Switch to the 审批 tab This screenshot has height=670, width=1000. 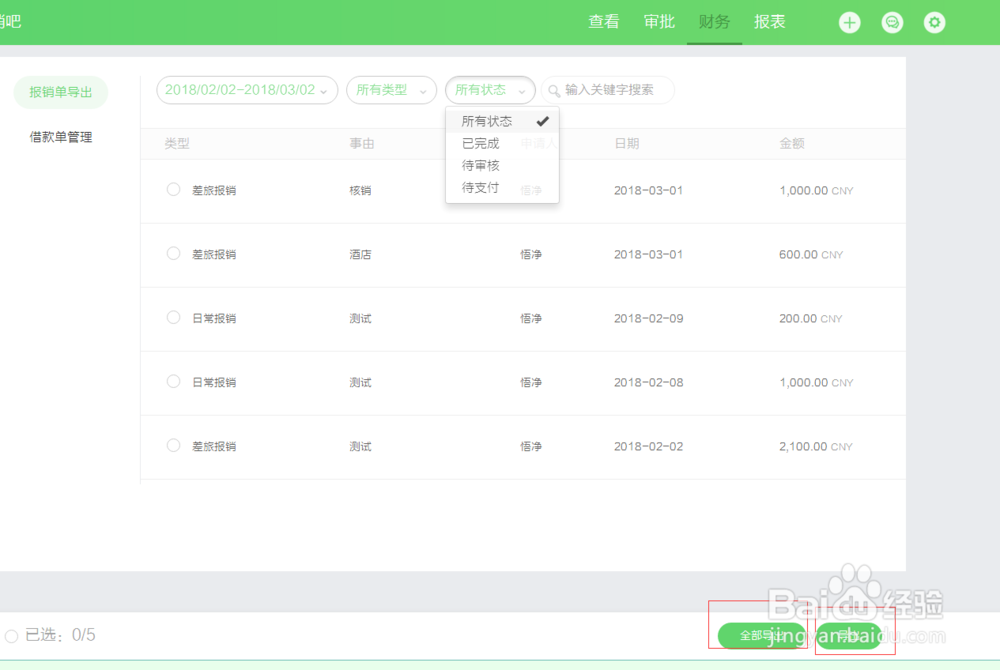click(x=659, y=22)
